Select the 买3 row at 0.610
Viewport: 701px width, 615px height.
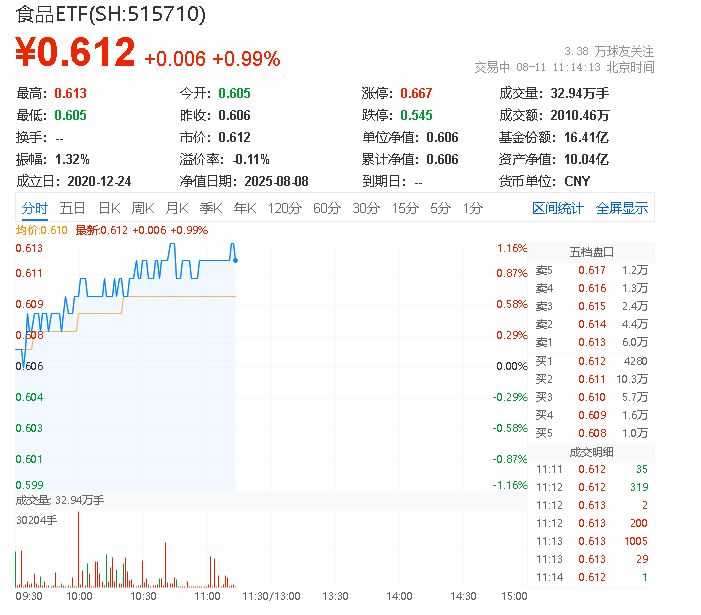(x=591, y=397)
